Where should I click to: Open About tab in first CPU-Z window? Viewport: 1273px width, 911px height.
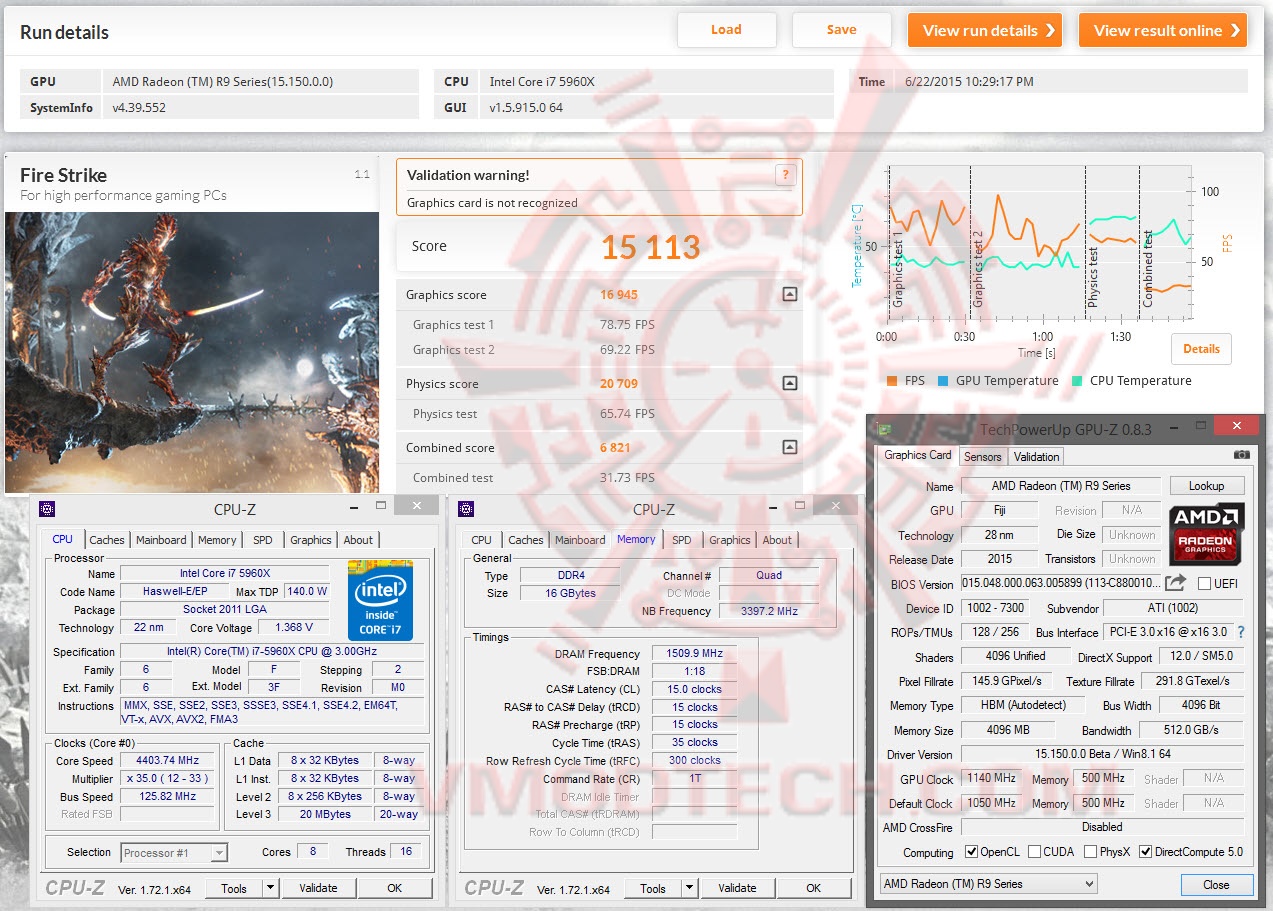tap(358, 540)
